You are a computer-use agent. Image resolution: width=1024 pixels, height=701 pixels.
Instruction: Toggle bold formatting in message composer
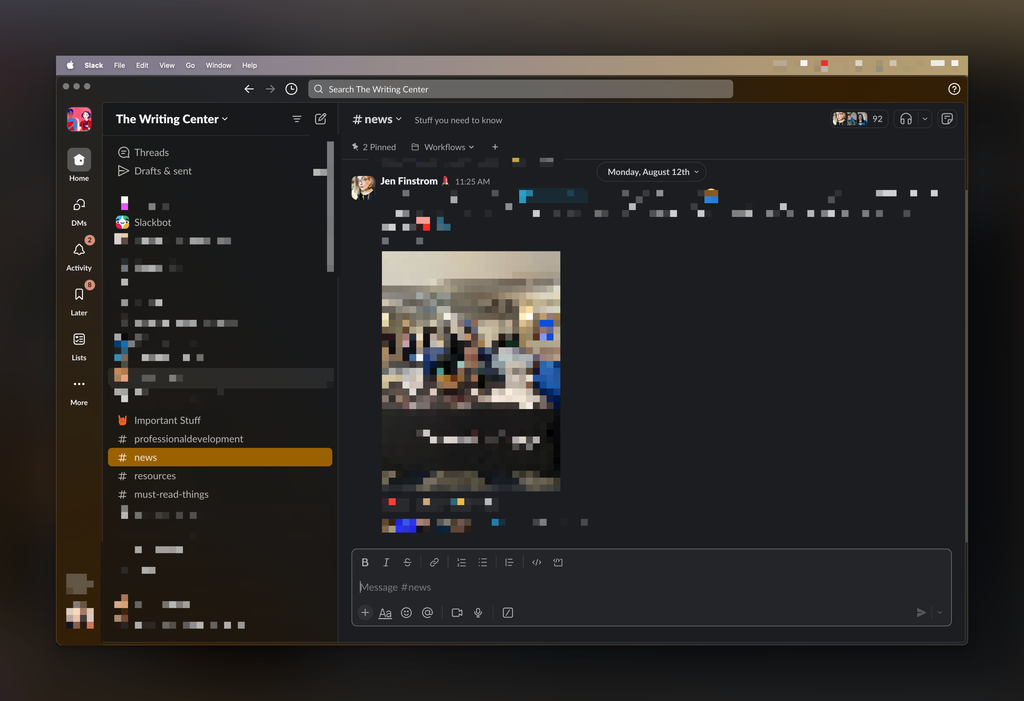(365, 563)
